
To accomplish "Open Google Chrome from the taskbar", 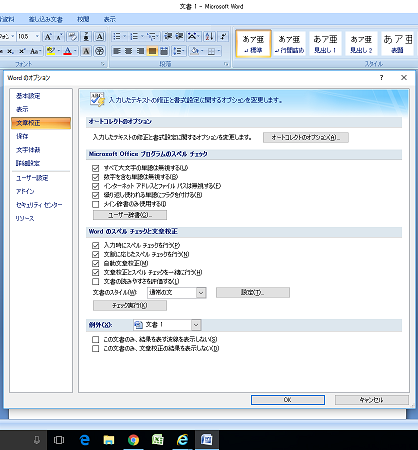I will tap(133, 440).
